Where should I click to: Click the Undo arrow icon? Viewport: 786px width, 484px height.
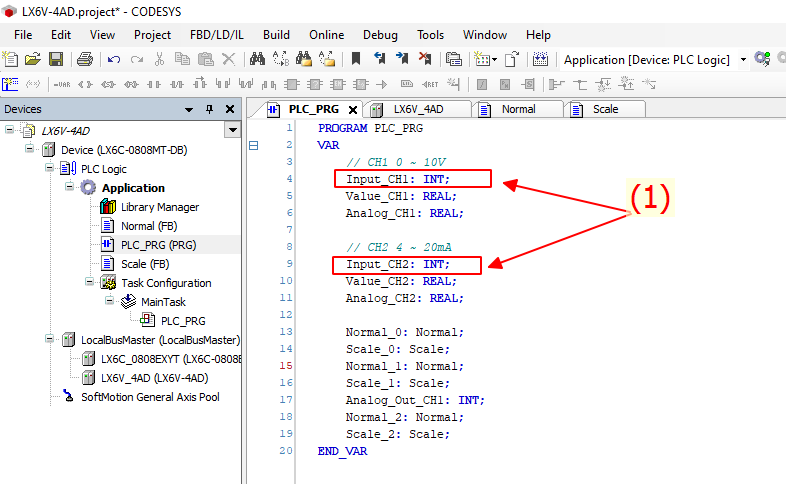pyautogui.click(x=114, y=59)
